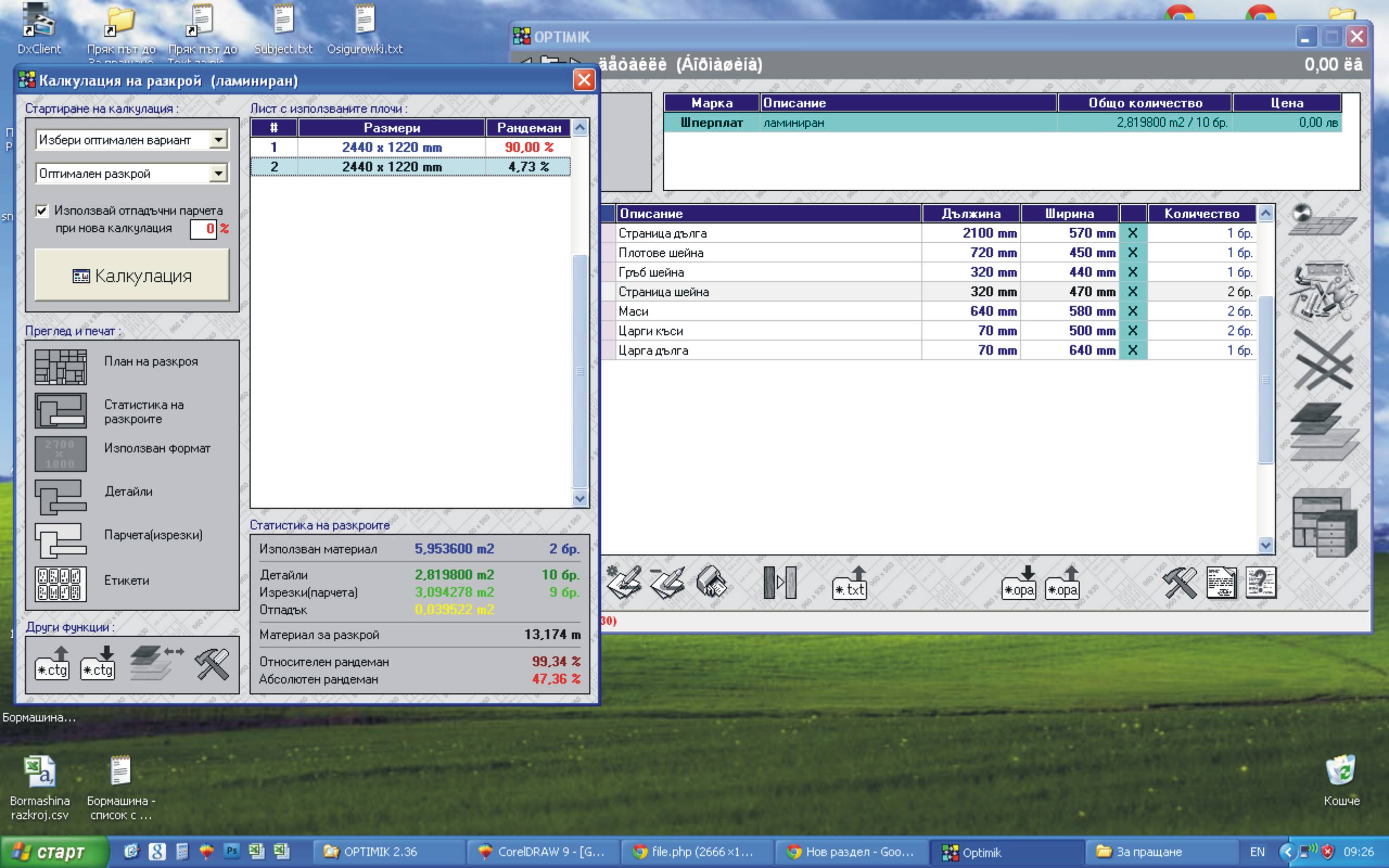Screen dimensions: 1389x868
Task: Click the hammer settings icon in Други функции
Action: coord(212,664)
